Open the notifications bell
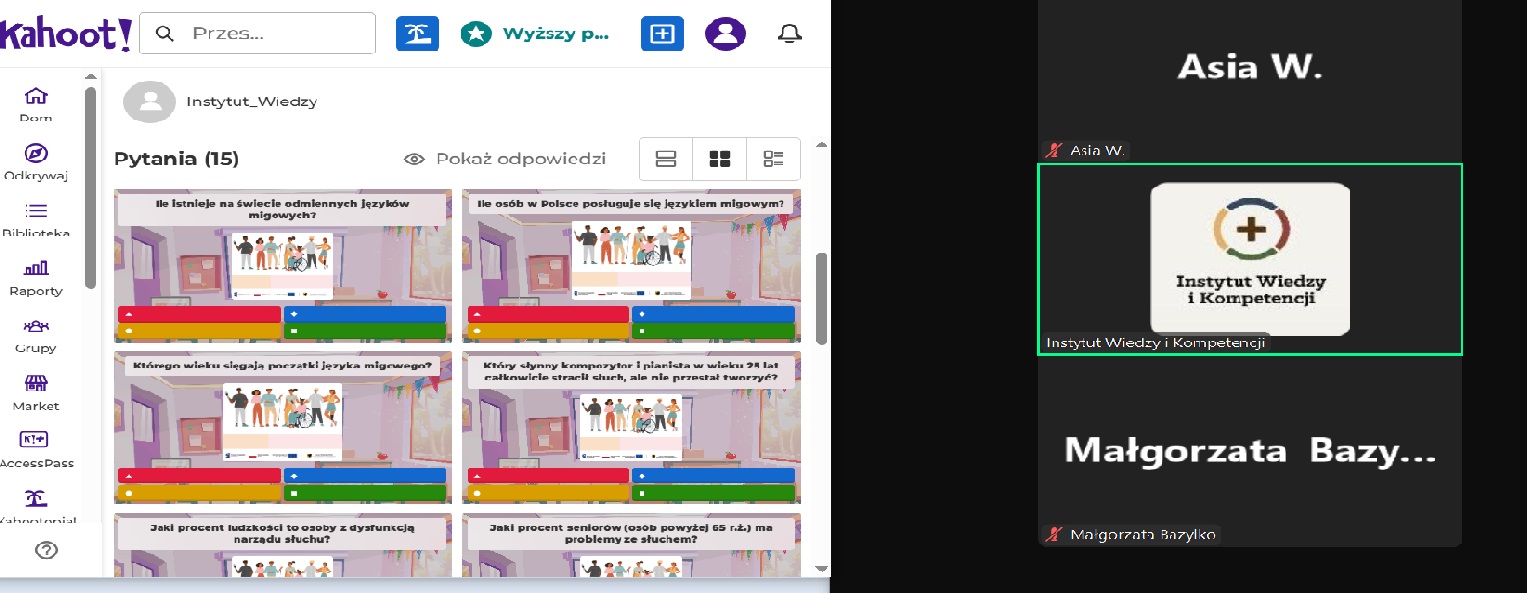The width and height of the screenshot is (1527, 593). 790,33
